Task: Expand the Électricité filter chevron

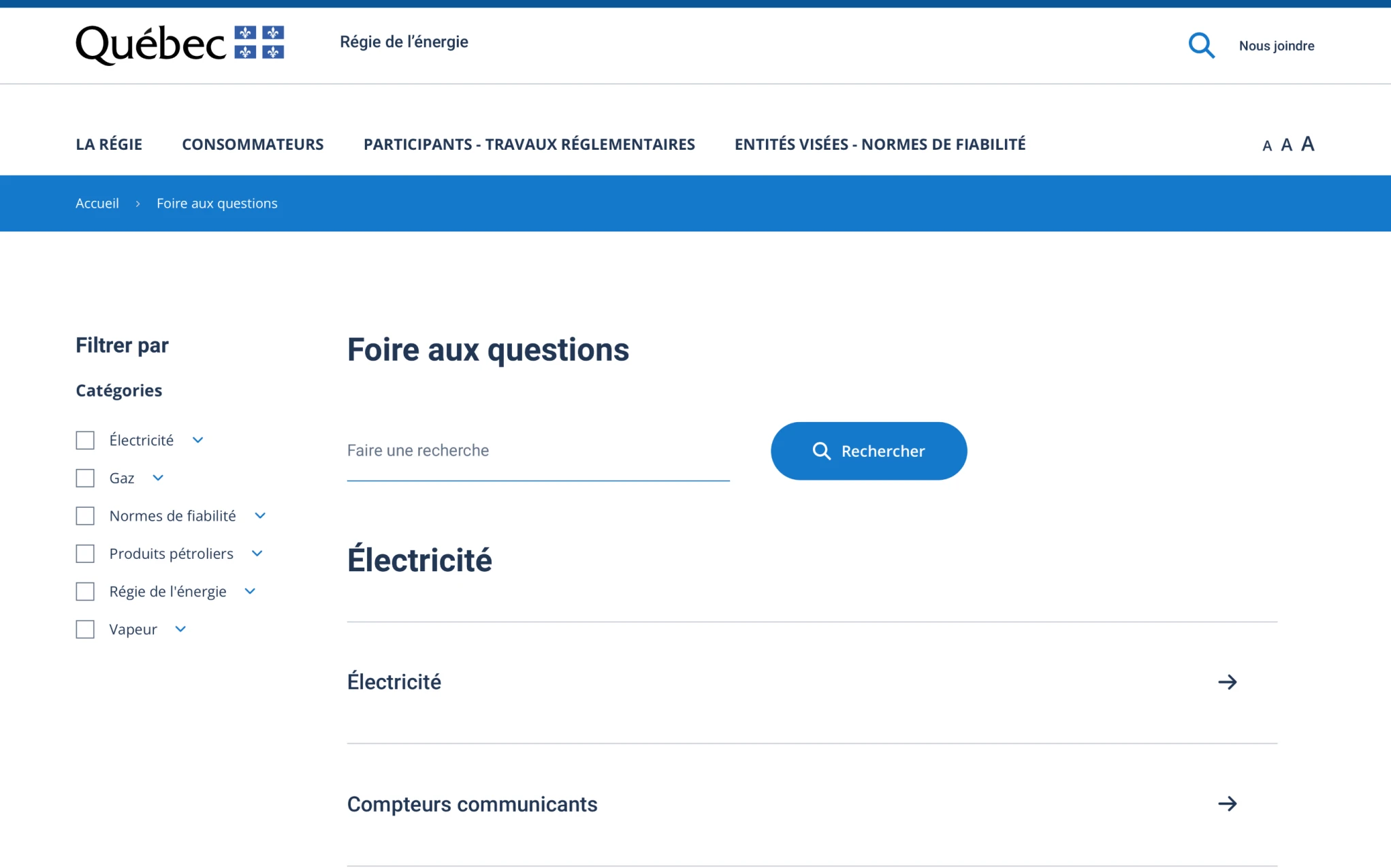Action: click(198, 440)
